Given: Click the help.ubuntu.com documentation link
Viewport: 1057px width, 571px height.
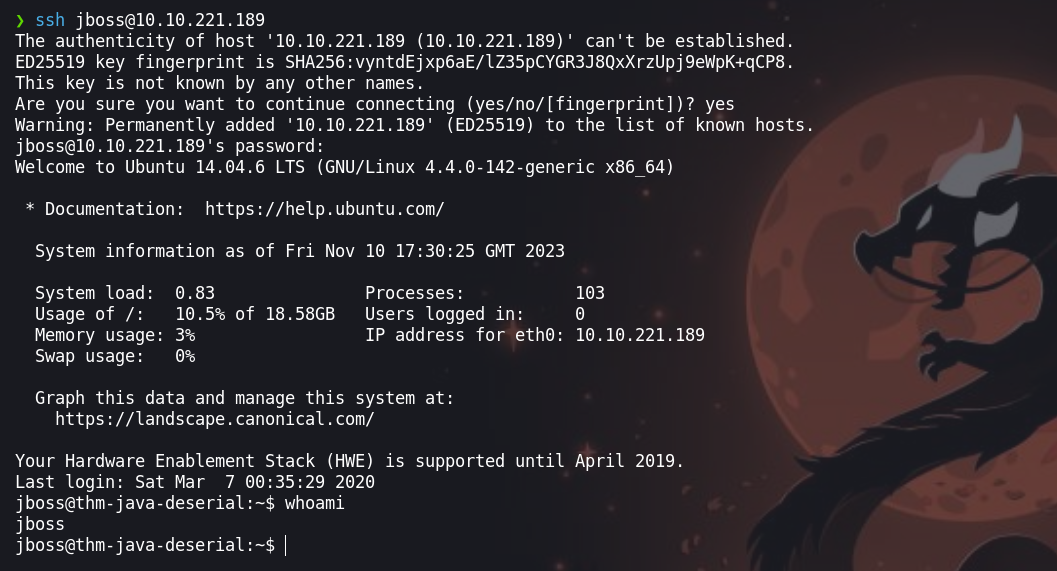Looking at the screenshot, I should tap(324, 209).
